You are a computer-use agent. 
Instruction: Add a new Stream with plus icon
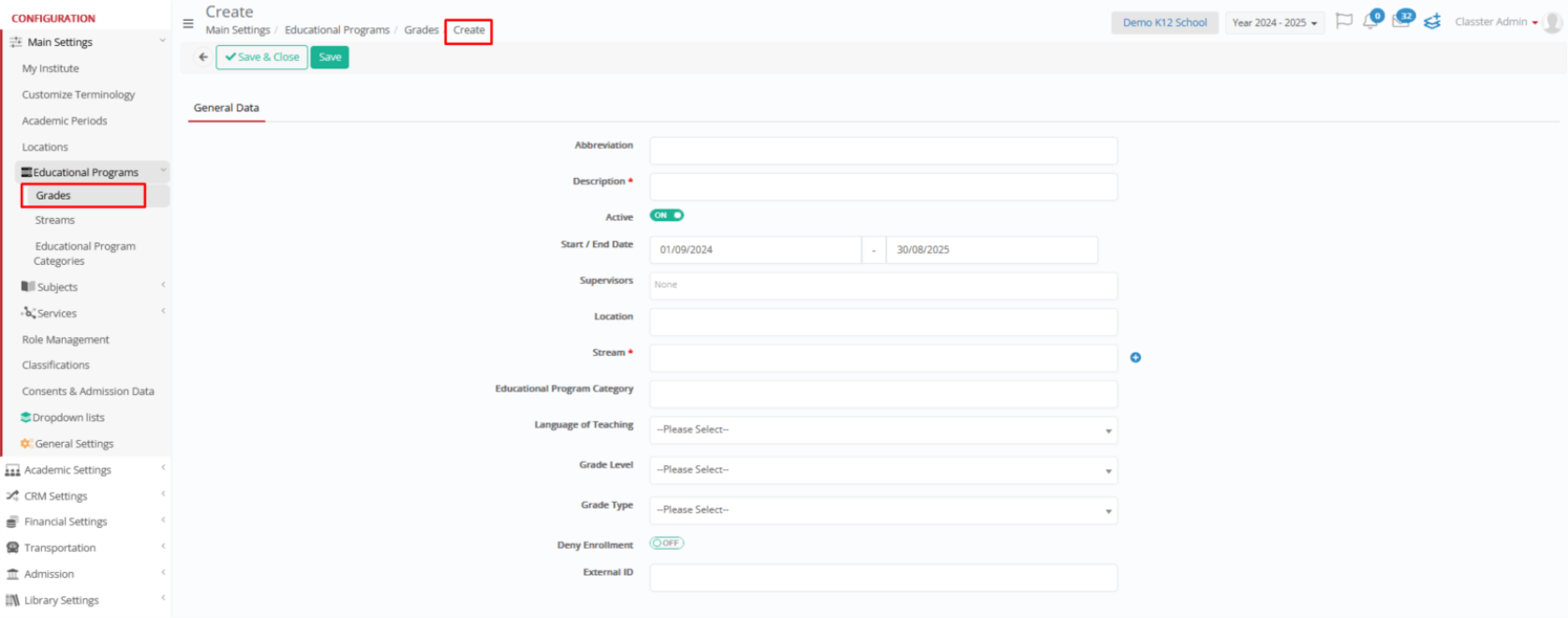click(x=1135, y=358)
